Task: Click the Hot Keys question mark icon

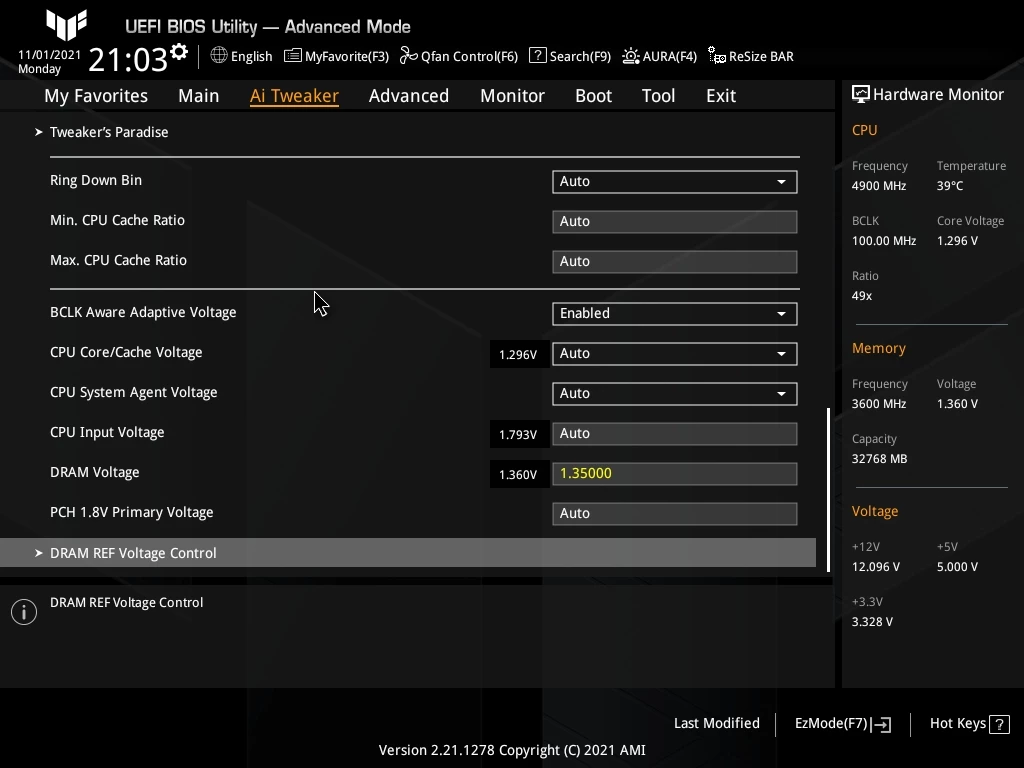Action: [999, 724]
